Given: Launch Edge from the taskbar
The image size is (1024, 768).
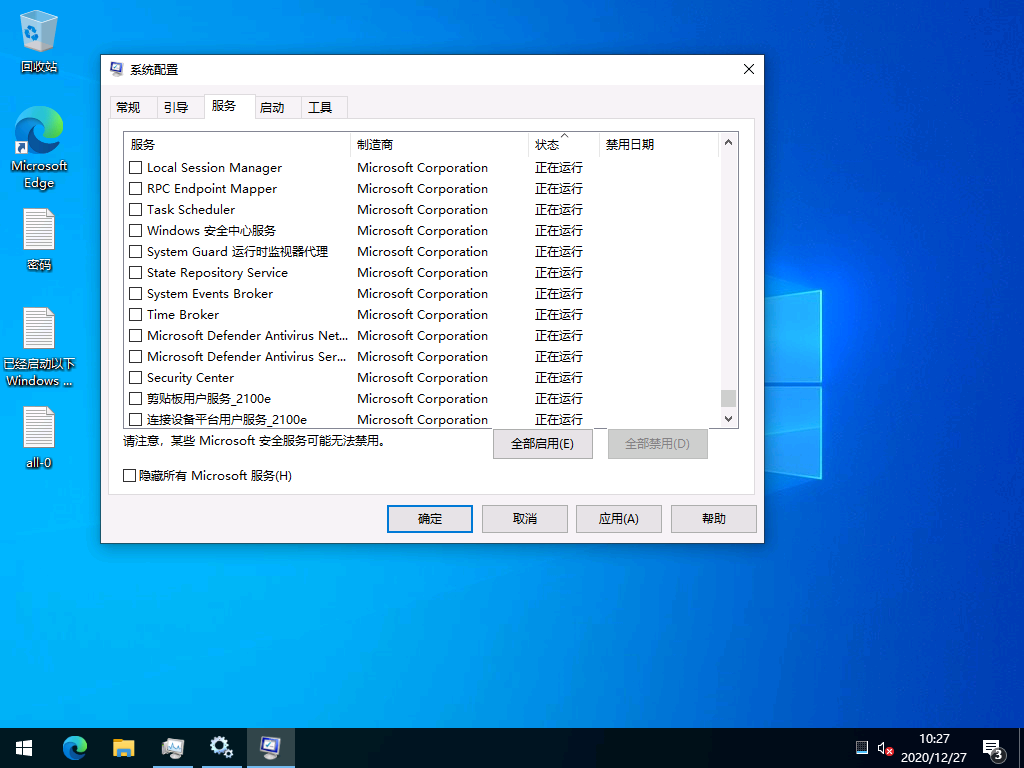Looking at the screenshot, I should click(74, 748).
